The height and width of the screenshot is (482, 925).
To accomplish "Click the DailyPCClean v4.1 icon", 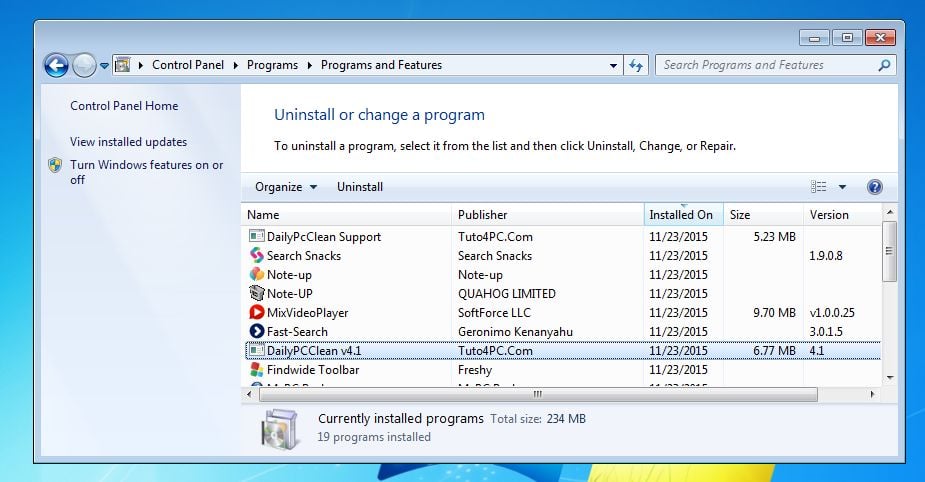I will click(x=256, y=350).
